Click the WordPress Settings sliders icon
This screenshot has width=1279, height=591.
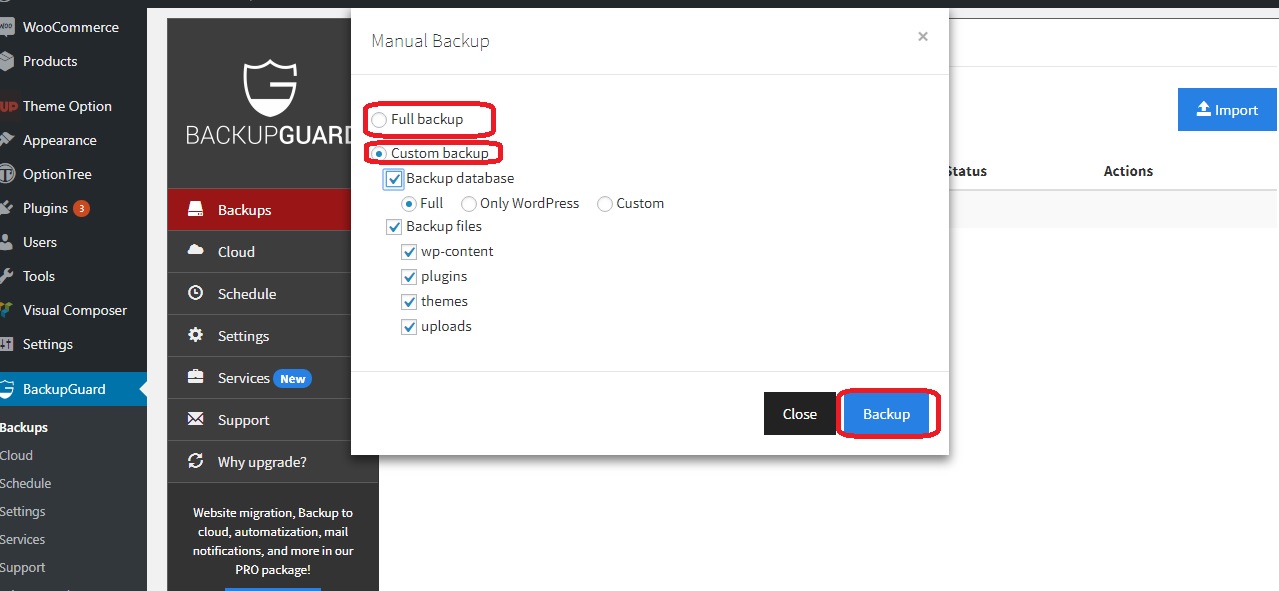[x=7, y=344]
